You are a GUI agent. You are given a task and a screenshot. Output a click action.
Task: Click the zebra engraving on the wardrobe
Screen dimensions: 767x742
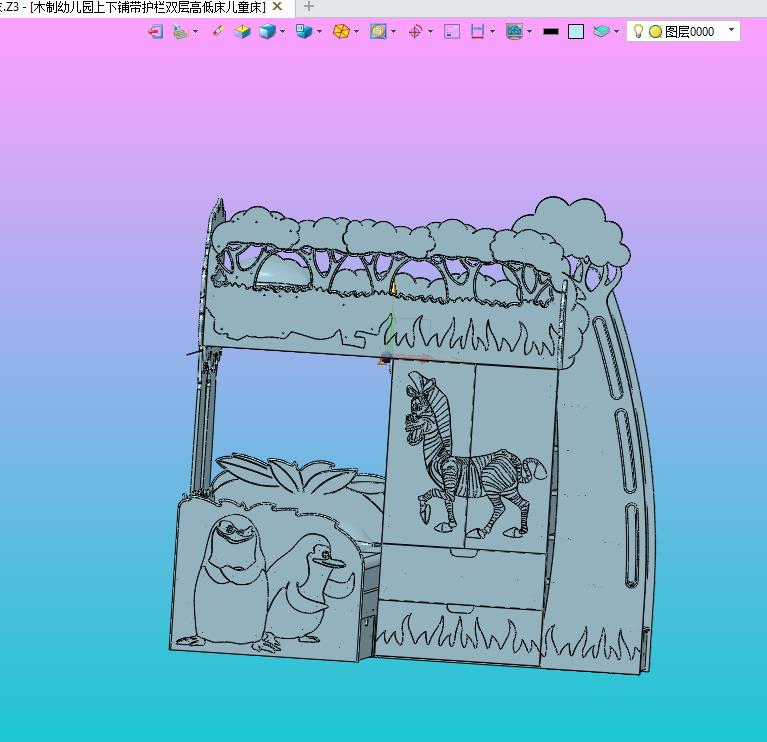[474, 455]
